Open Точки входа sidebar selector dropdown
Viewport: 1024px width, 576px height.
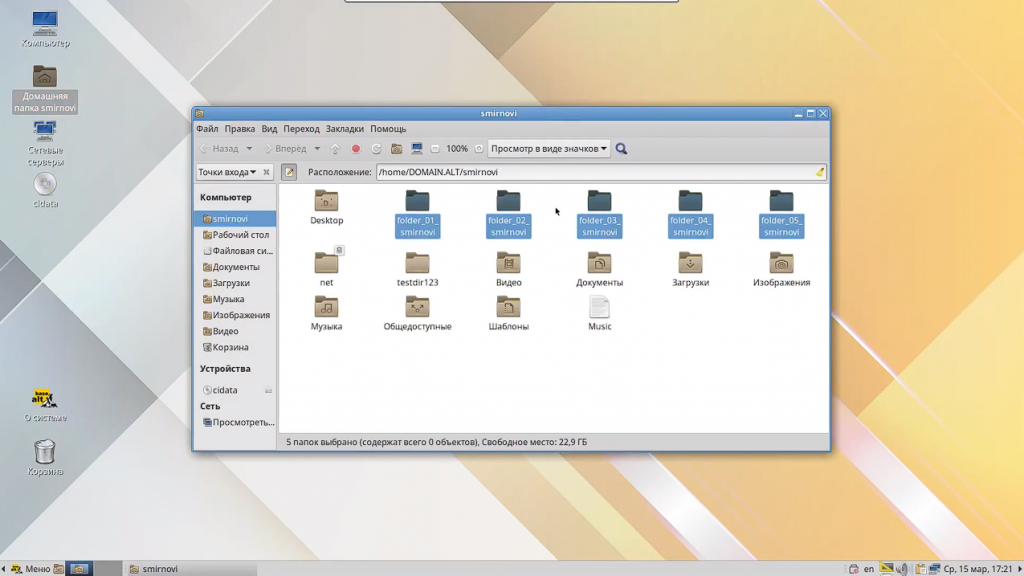(x=227, y=172)
